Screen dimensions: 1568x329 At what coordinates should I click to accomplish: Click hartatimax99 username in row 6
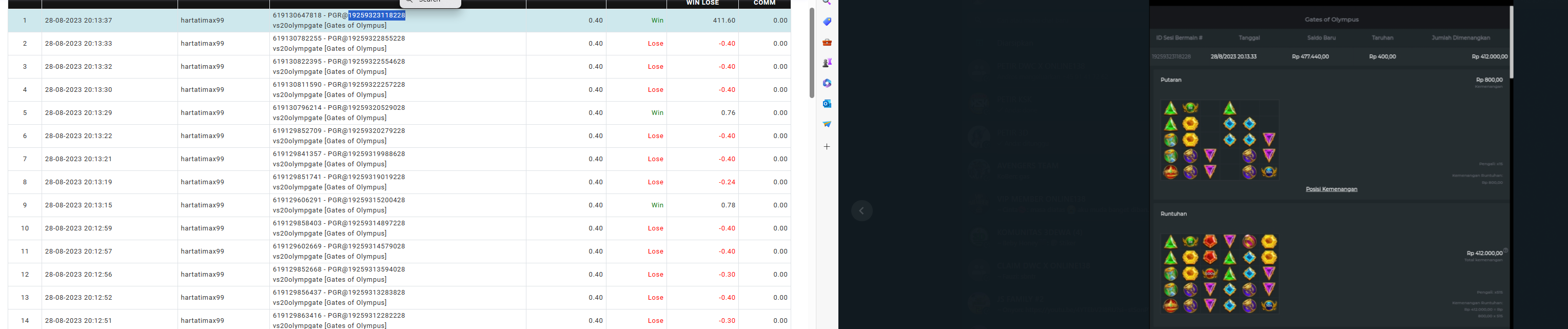[203, 136]
